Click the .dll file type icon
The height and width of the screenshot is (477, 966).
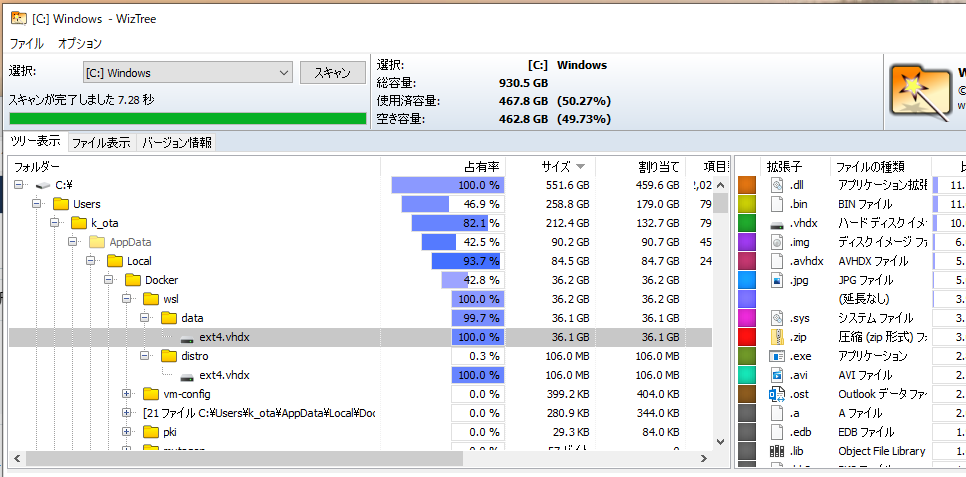776,184
